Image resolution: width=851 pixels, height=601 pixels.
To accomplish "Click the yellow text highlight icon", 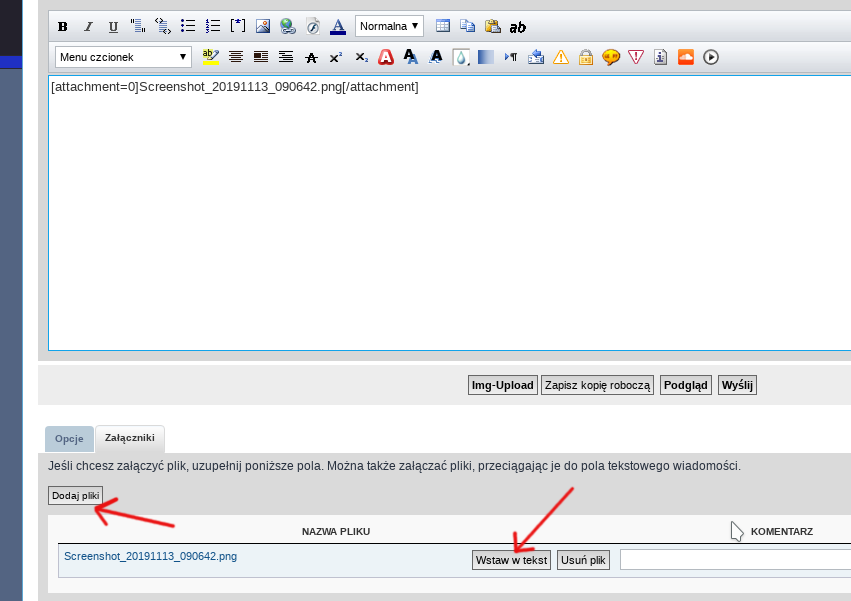I will point(211,57).
